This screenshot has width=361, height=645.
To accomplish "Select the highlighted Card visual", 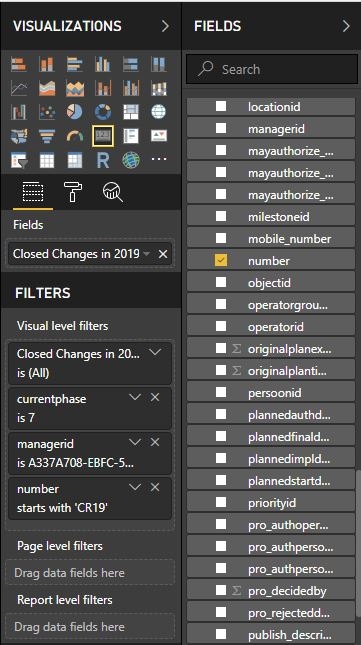I will (102, 136).
